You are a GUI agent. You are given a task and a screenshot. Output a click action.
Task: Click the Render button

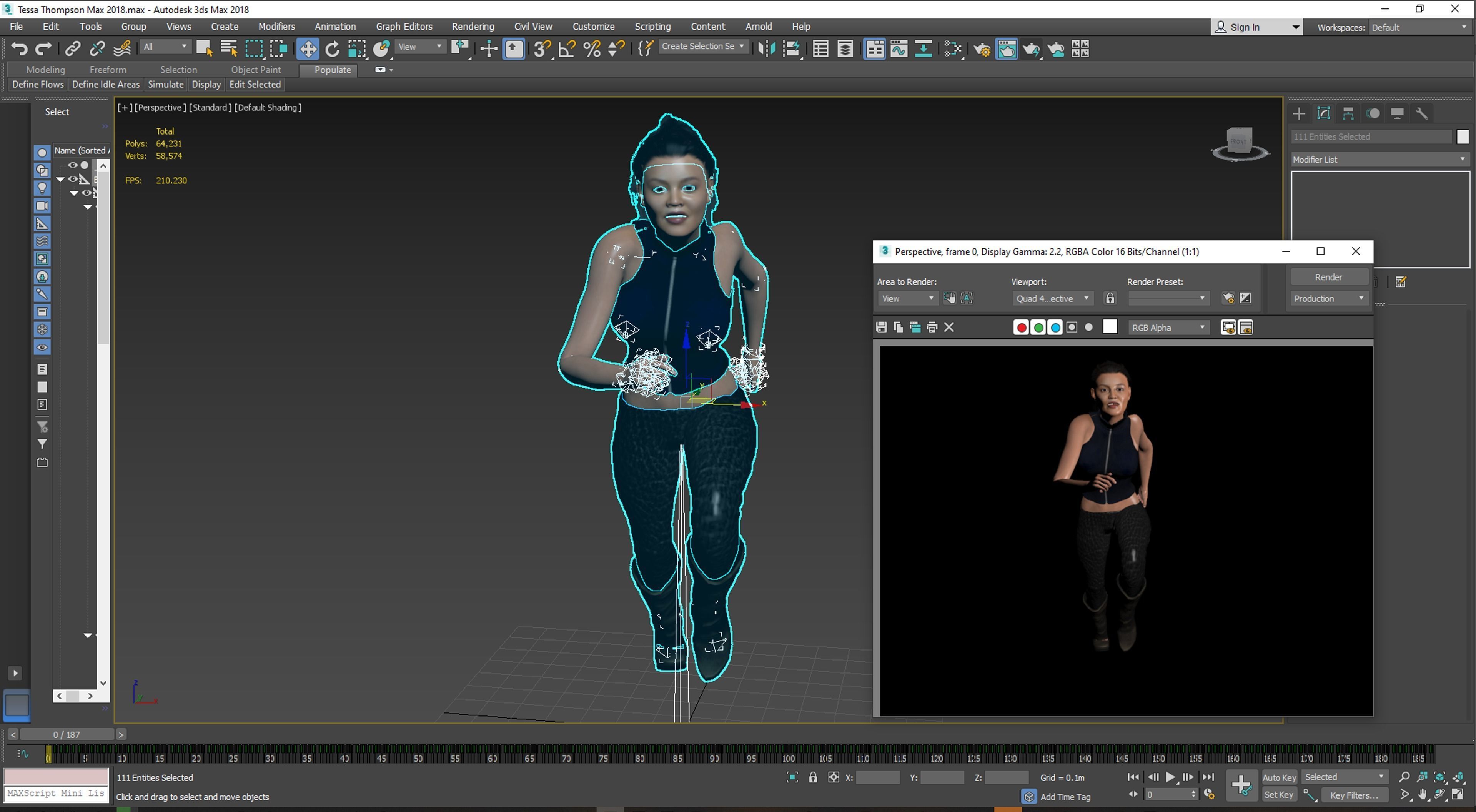[1328, 277]
